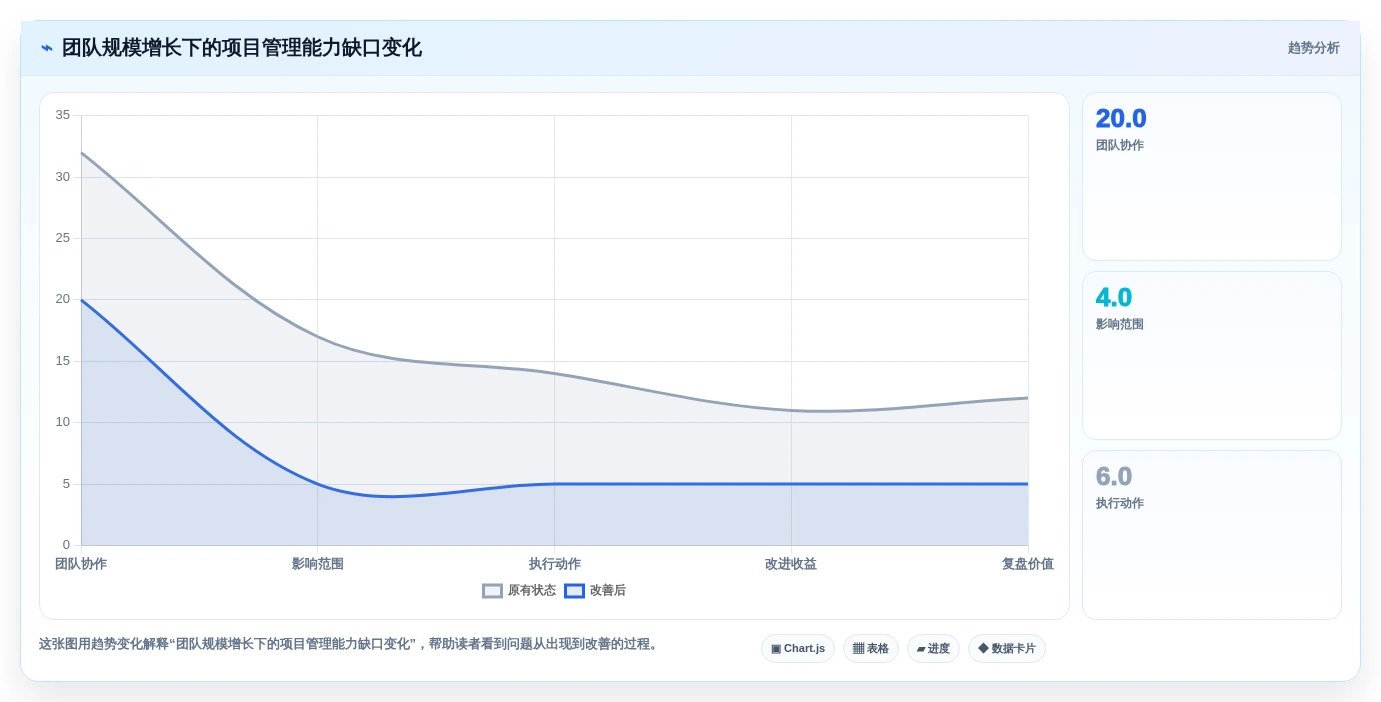Toggle the 原有状态 legend item
The image size is (1381, 702).
coord(519,591)
